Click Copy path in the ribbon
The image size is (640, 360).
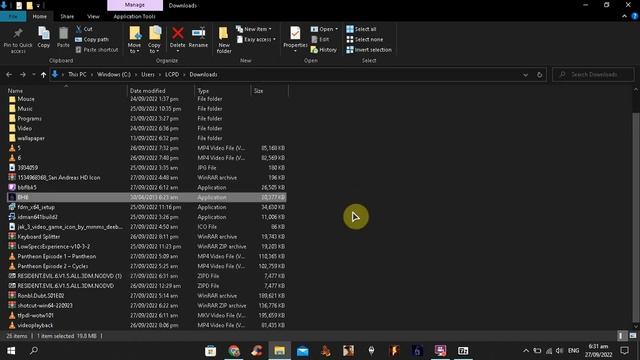point(92,40)
